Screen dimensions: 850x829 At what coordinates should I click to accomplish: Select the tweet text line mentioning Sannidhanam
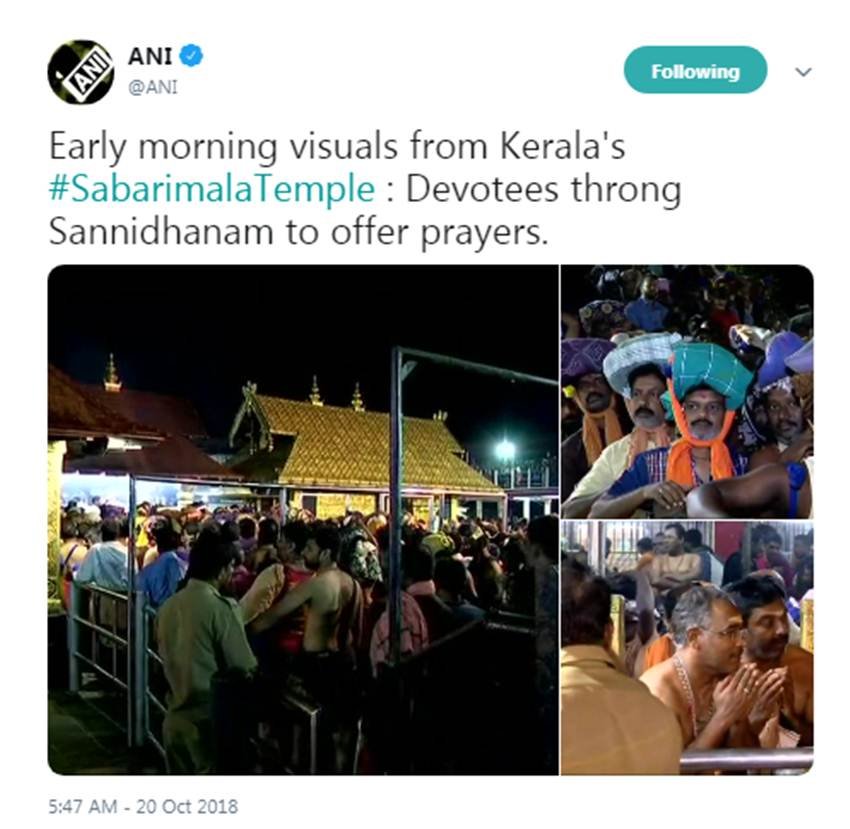point(299,232)
